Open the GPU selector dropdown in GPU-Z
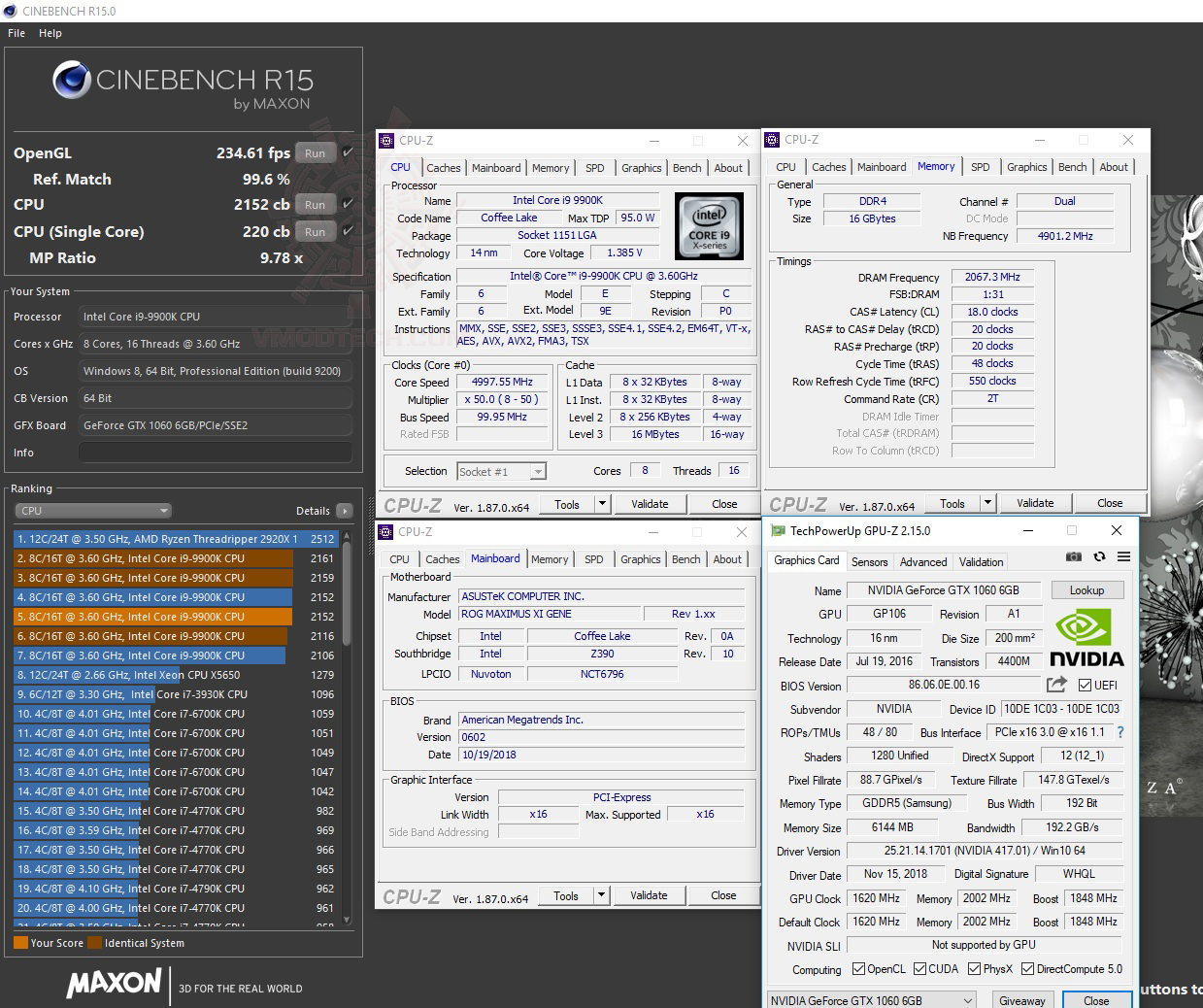Screen dimensions: 1203x1008 [967, 999]
